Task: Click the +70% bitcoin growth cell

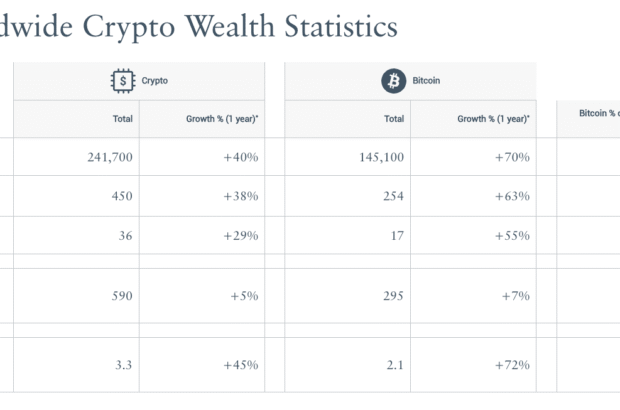Action: coord(512,157)
